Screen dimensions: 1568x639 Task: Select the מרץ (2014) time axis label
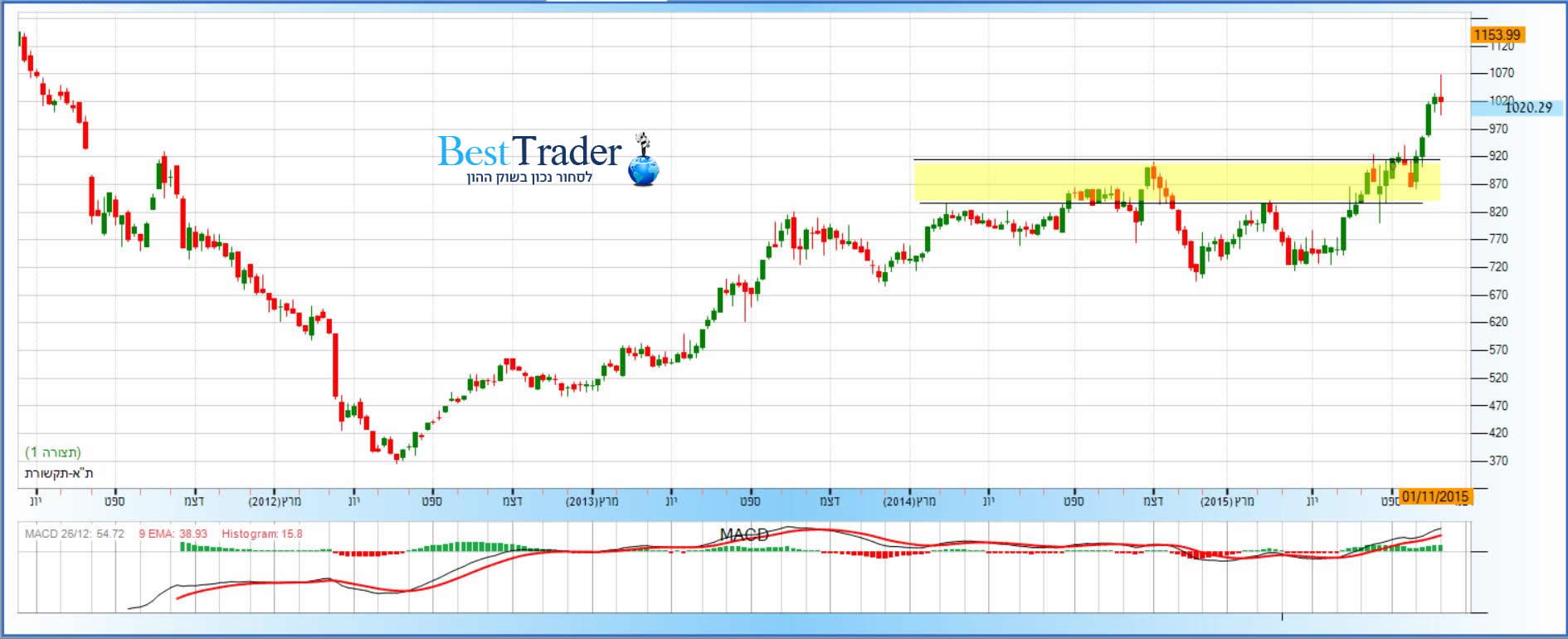pos(909,501)
